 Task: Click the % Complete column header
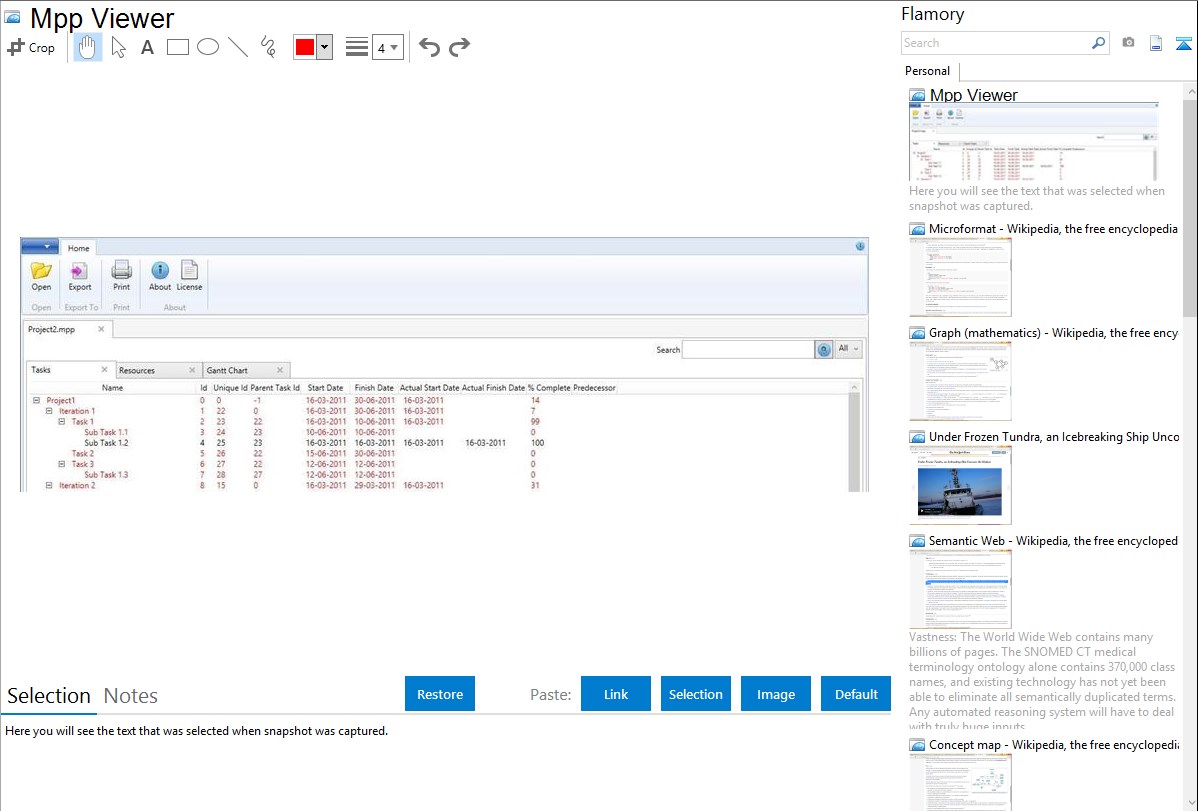[549, 388]
